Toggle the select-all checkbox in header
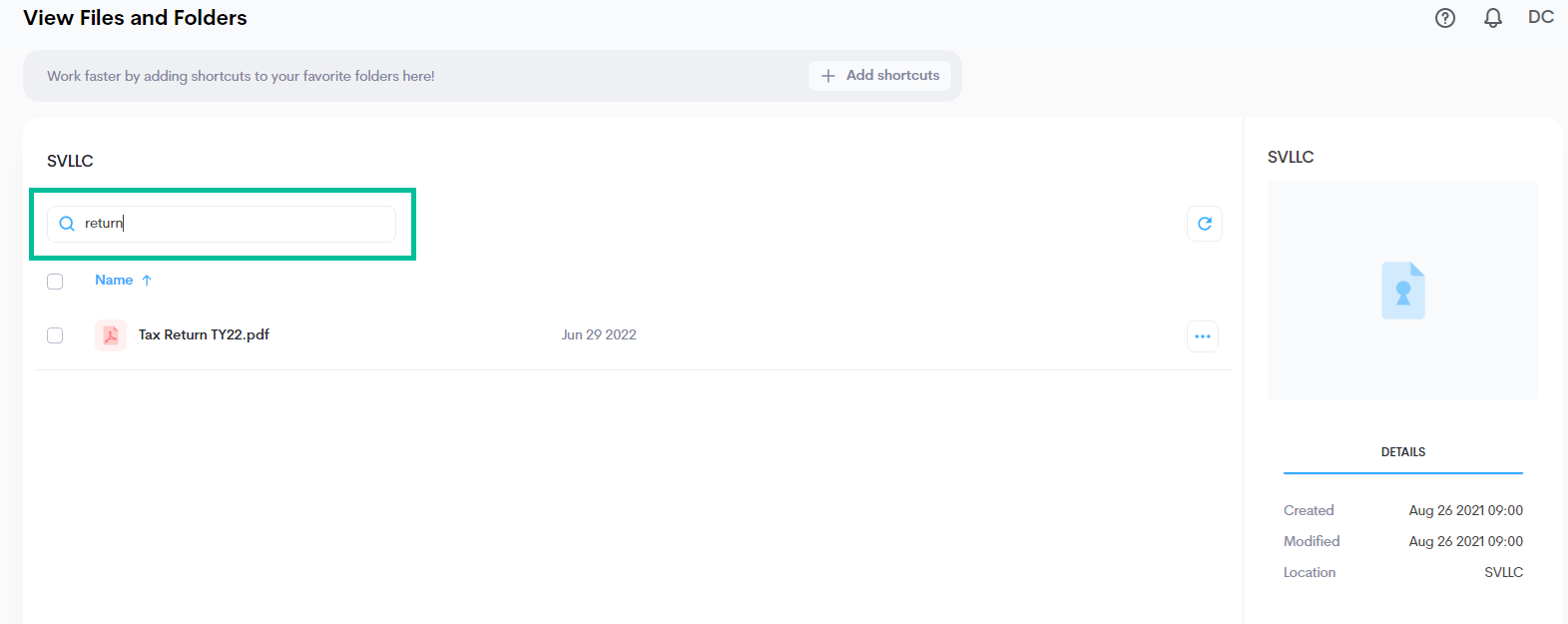The width and height of the screenshot is (1568, 624). click(55, 282)
